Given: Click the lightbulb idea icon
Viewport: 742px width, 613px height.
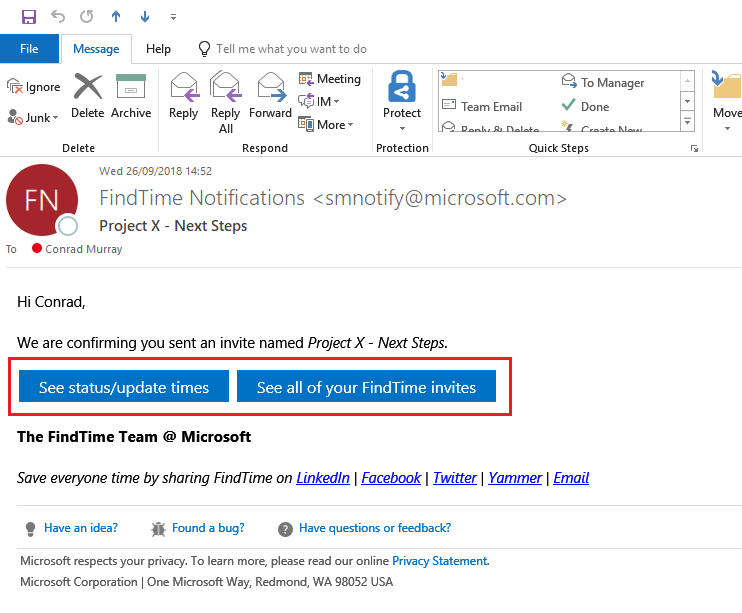Looking at the screenshot, I should point(30,529).
